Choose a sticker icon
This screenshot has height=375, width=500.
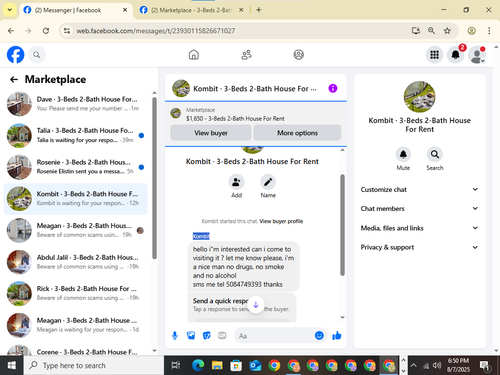[x=207, y=336]
